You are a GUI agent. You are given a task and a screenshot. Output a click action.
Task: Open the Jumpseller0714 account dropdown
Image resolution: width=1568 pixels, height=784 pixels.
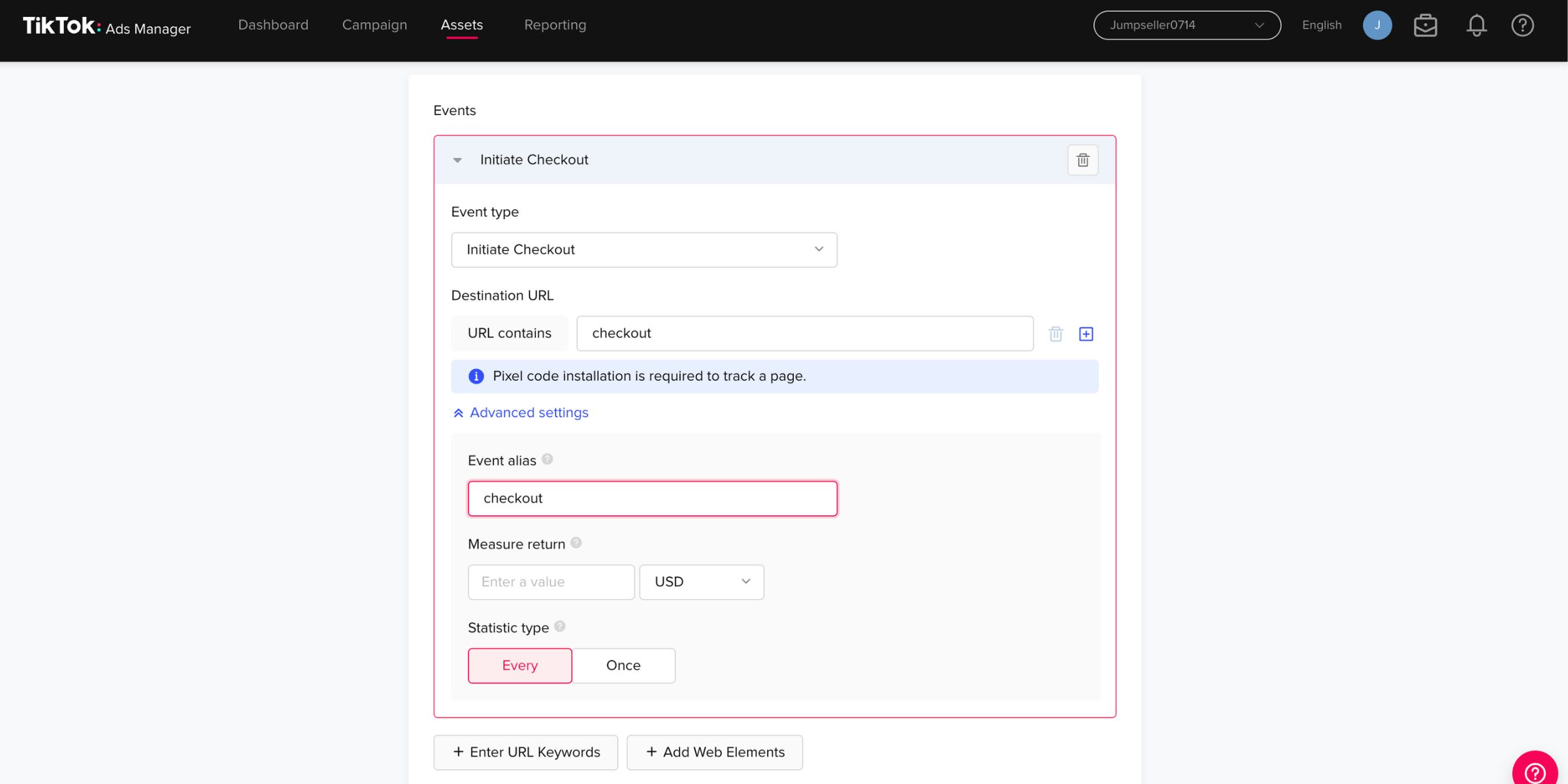point(1187,25)
